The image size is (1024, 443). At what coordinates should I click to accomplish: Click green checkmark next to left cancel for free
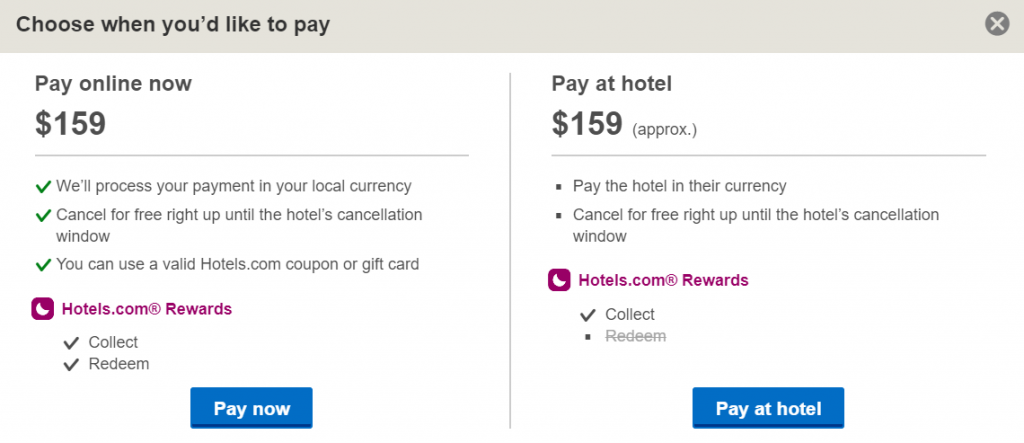43,216
